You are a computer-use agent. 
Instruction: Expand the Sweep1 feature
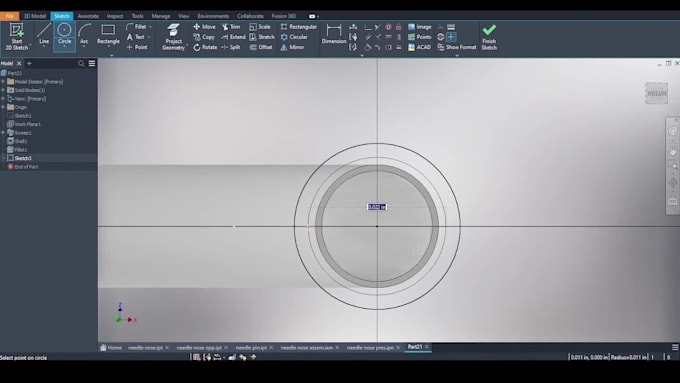[x=3, y=133]
